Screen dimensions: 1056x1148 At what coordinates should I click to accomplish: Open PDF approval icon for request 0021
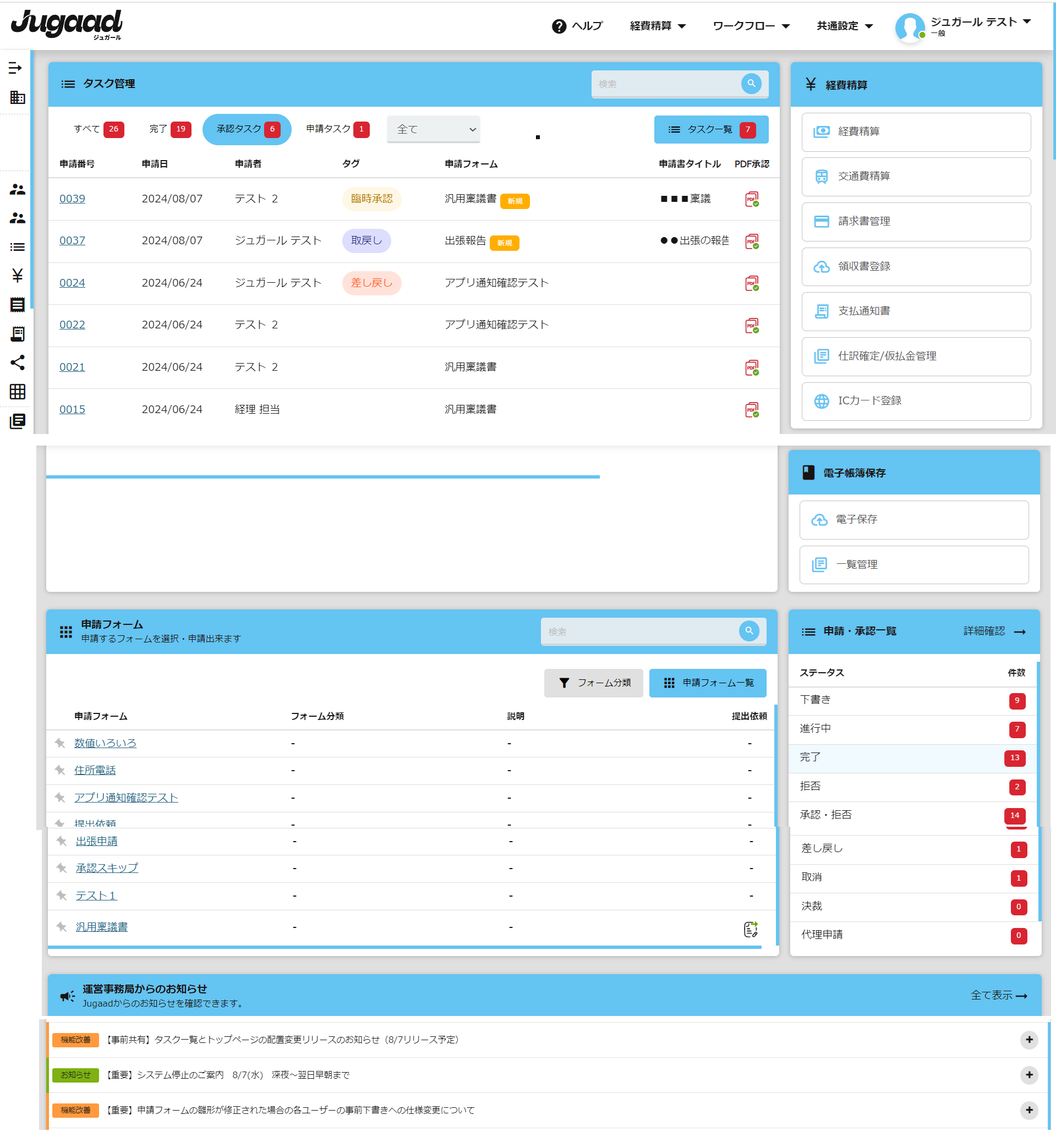pos(752,368)
